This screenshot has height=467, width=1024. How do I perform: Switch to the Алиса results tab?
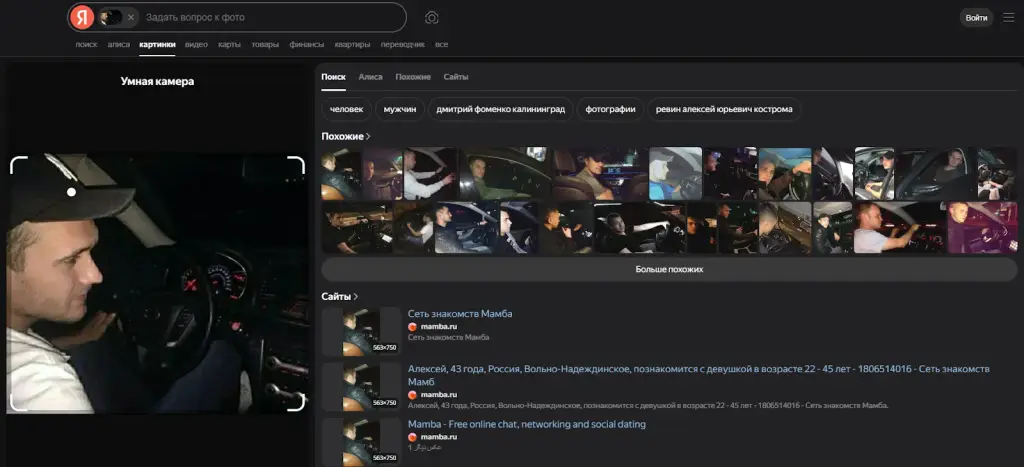point(370,76)
